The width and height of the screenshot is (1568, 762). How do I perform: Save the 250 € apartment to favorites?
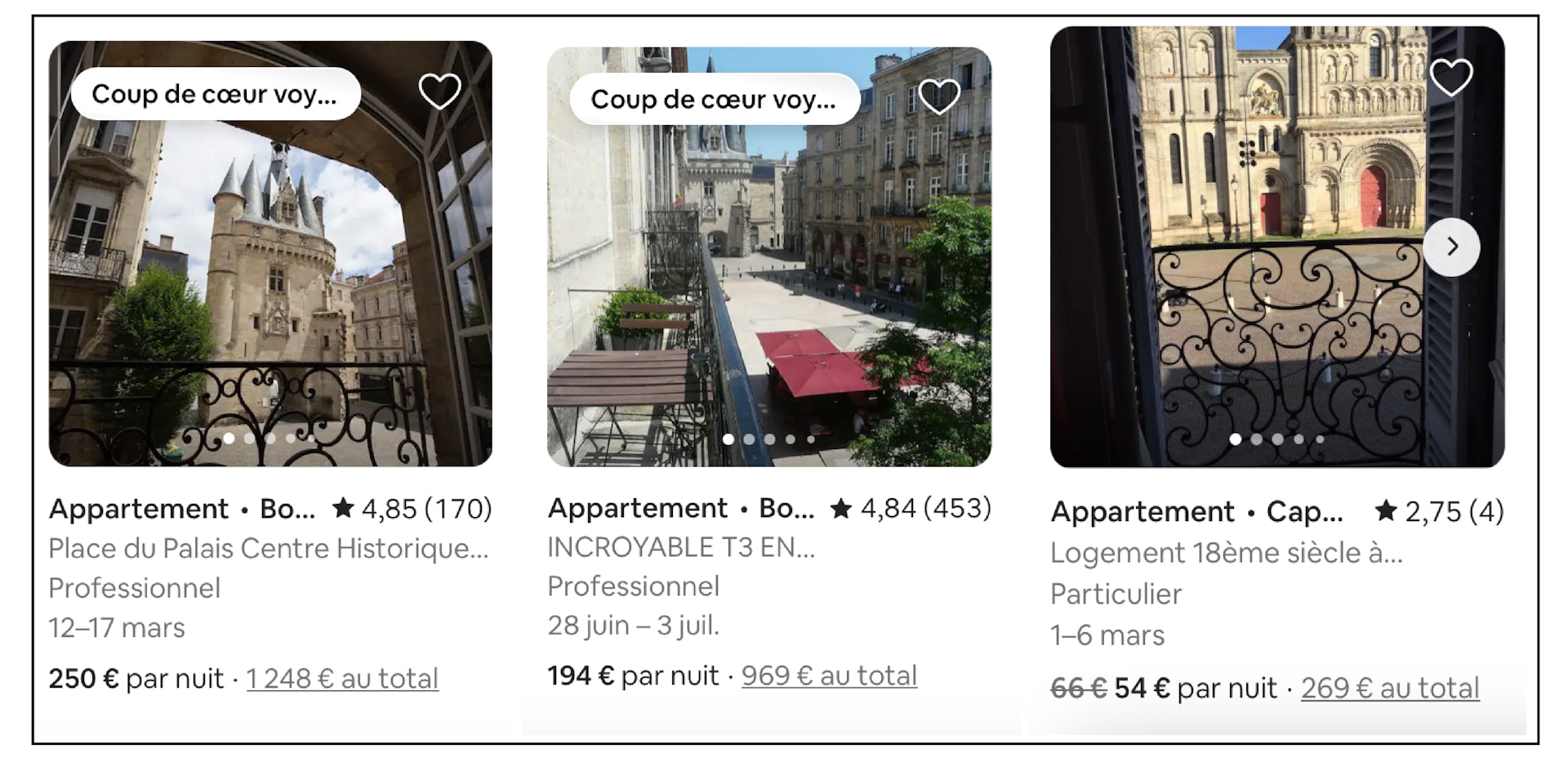point(439,91)
